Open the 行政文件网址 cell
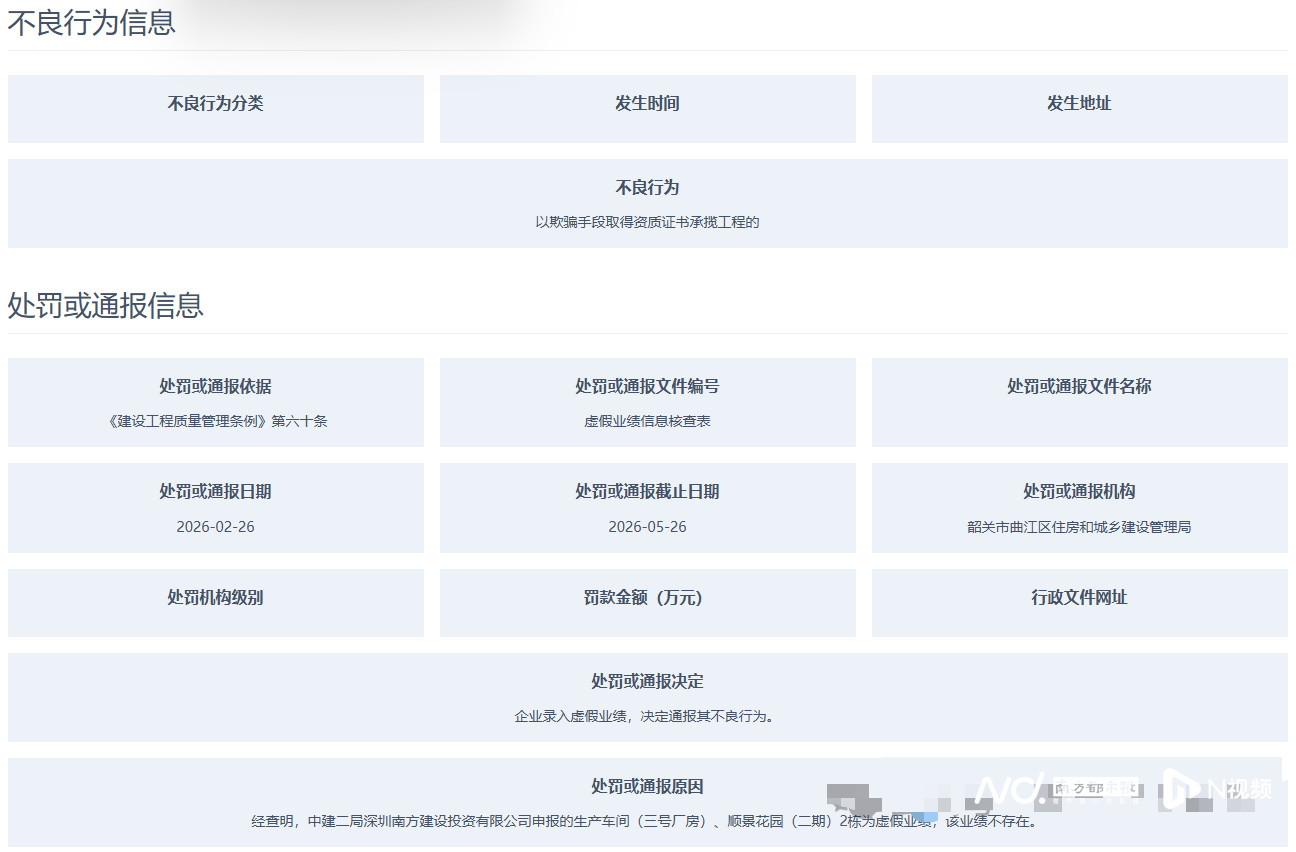Screen dimensions: 1296x852 tap(1078, 597)
